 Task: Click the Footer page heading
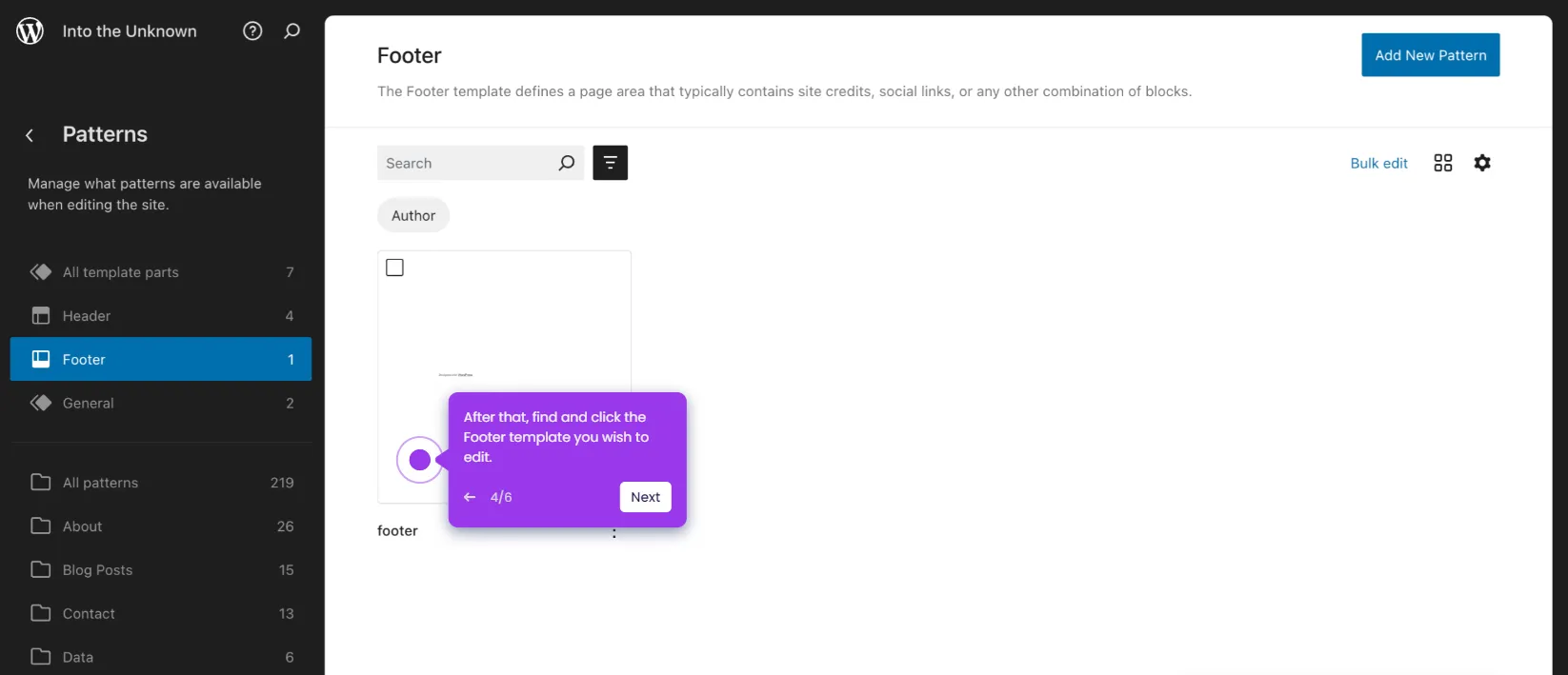tap(410, 55)
